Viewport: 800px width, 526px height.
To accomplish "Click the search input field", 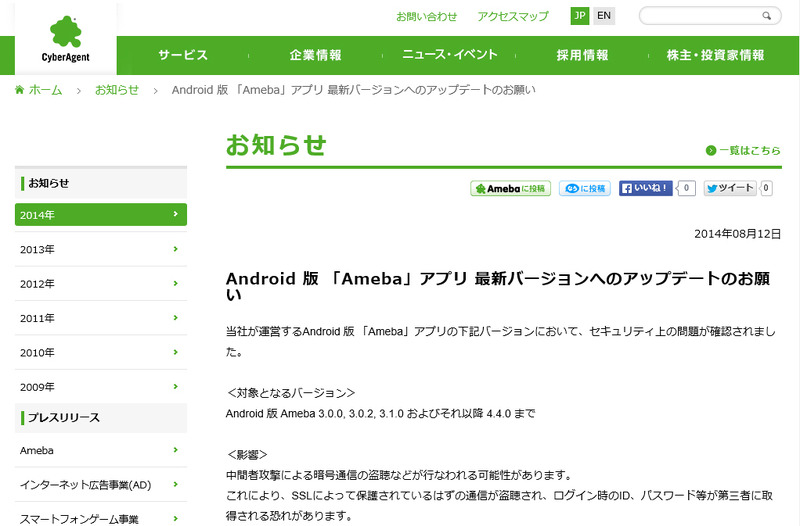I will click(698, 16).
